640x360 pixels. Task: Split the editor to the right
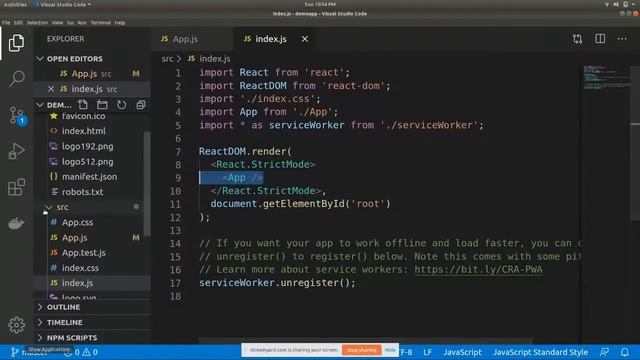point(600,39)
